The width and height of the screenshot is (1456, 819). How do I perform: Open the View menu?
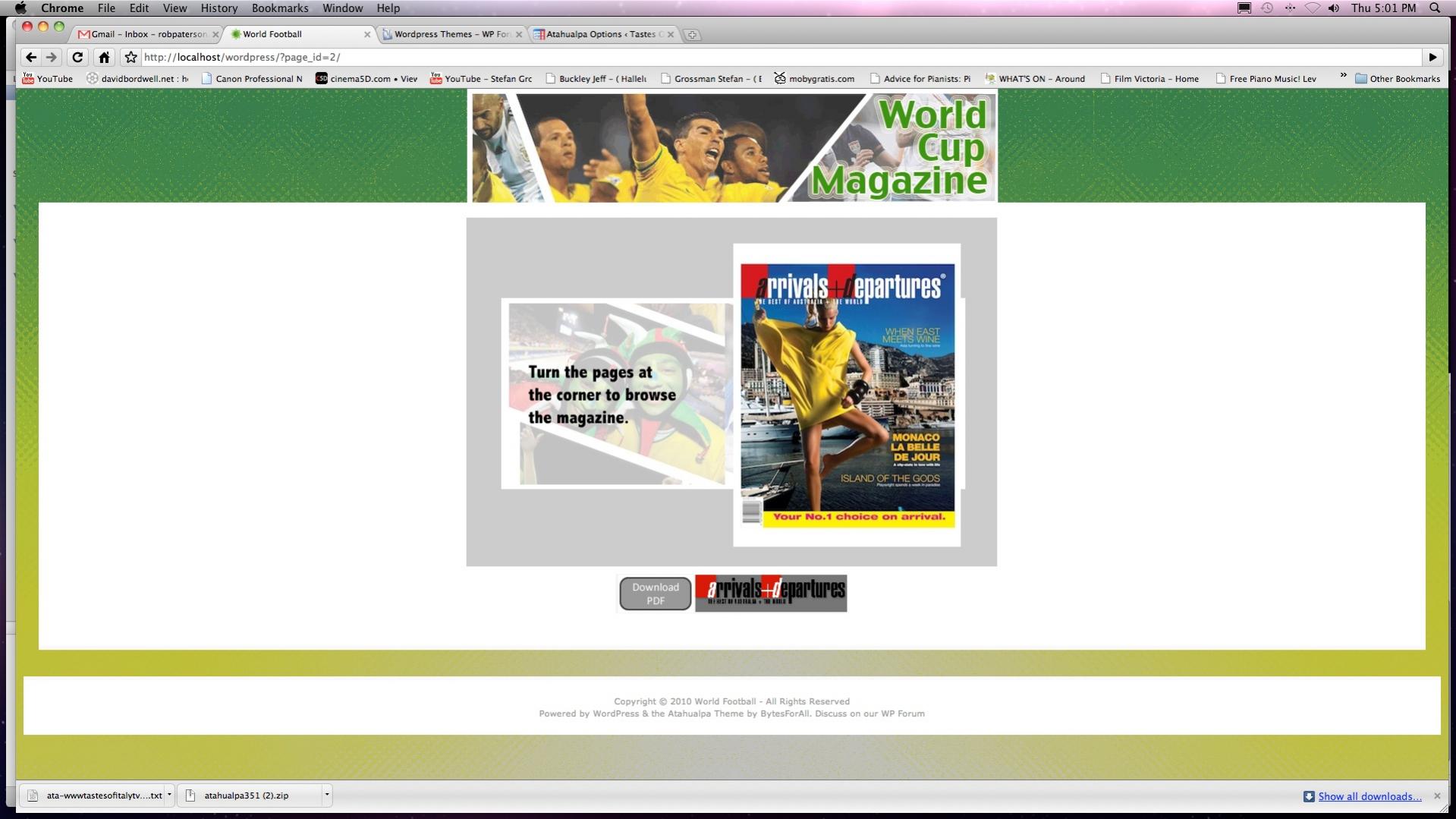pyautogui.click(x=175, y=8)
